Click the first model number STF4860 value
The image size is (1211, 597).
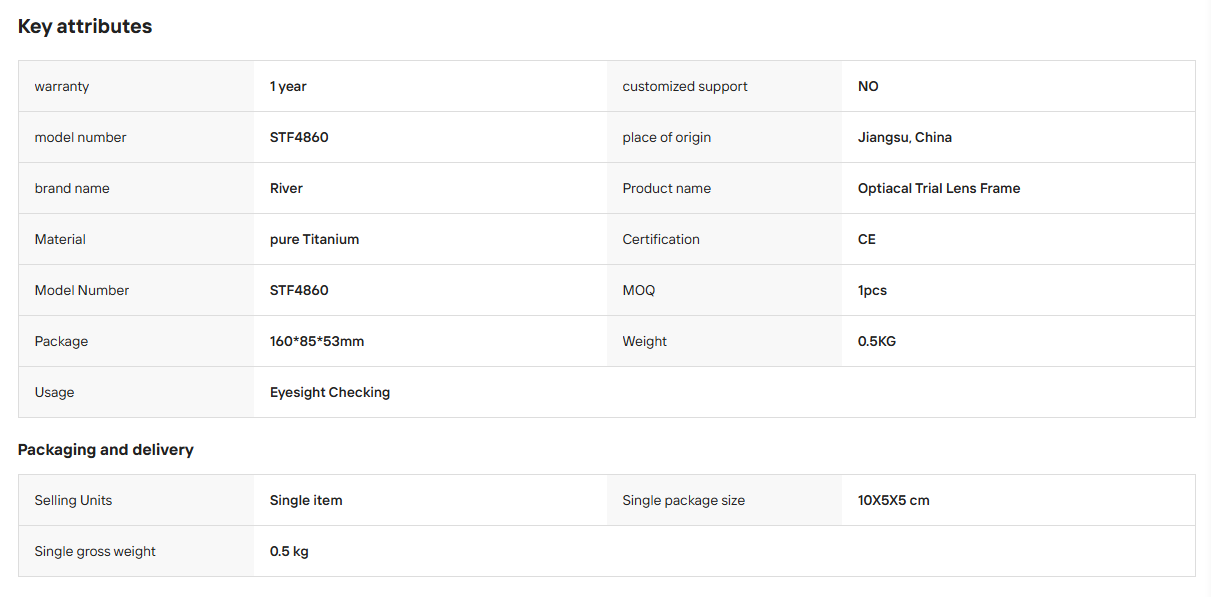[x=299, y=137]
